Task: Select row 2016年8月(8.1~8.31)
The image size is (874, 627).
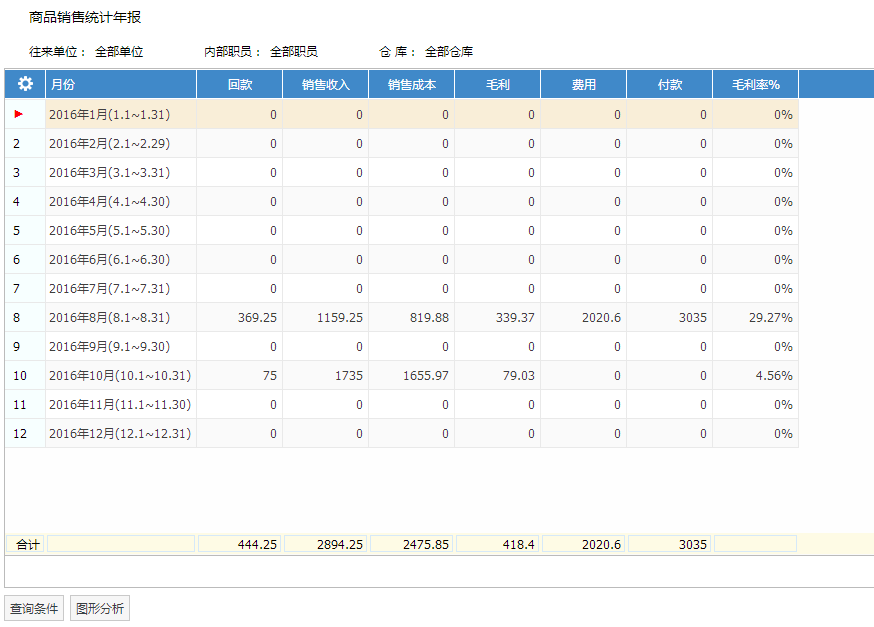Action: 402,317
